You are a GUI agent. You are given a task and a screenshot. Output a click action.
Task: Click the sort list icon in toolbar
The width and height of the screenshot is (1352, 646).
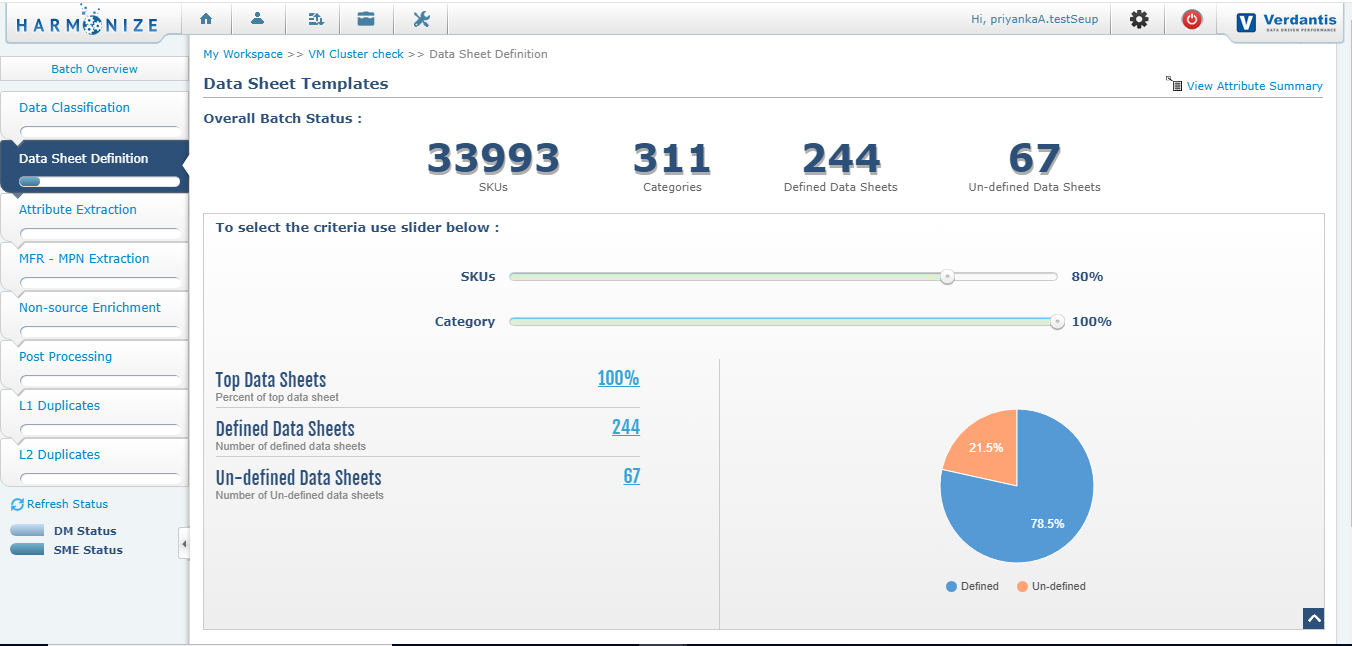(315, 19)
